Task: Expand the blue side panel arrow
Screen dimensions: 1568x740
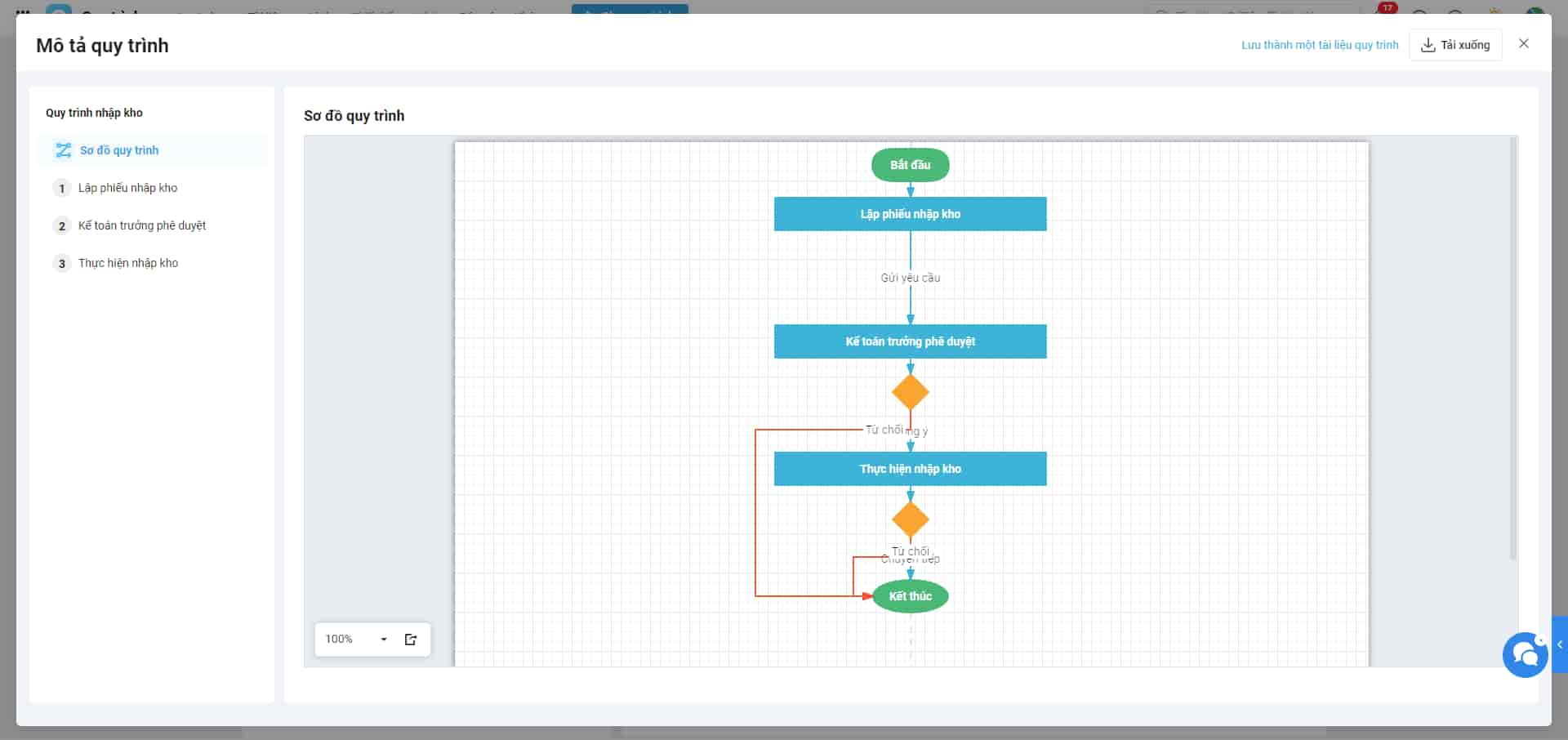Action: [1560, 644]
